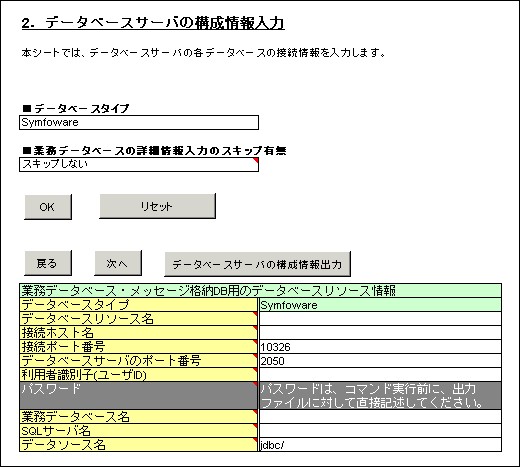The width and height of the screenshot is (520, 467).
Task: Click the red comment marker on スキップしない field
Action: coord(256,161)
